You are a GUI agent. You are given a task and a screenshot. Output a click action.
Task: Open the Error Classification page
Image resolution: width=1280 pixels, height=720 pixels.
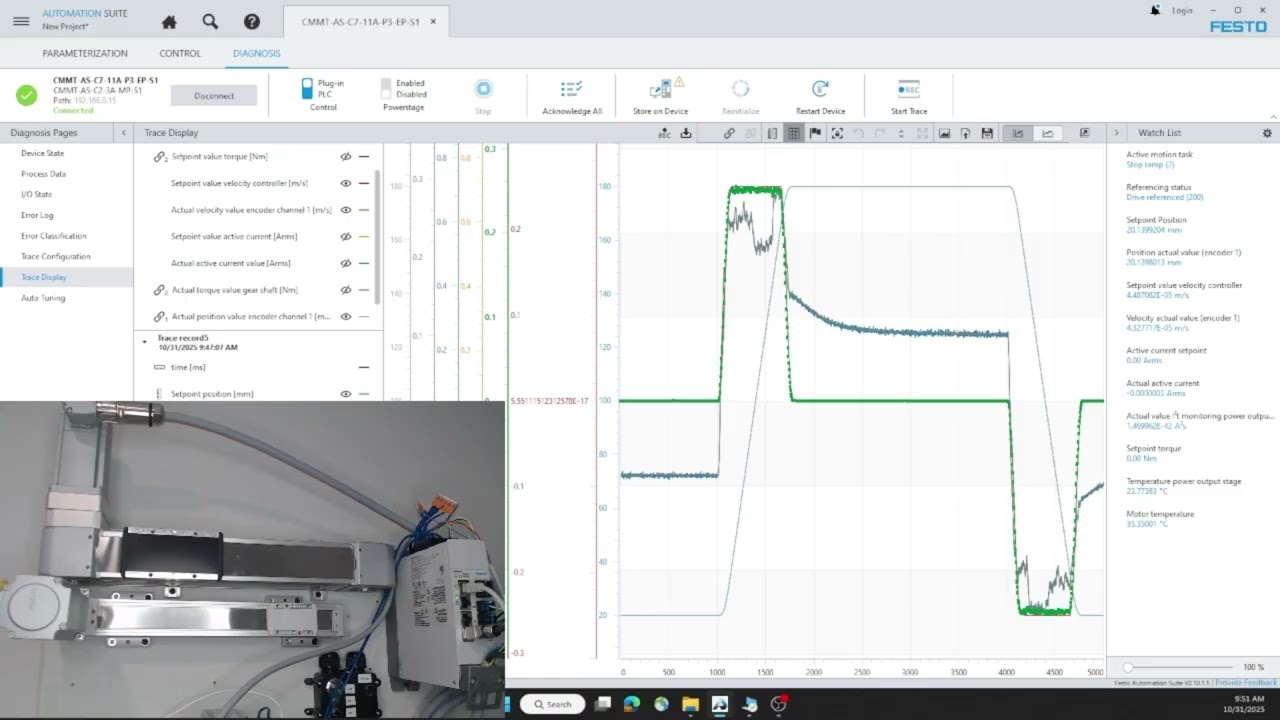click(54, 236)
